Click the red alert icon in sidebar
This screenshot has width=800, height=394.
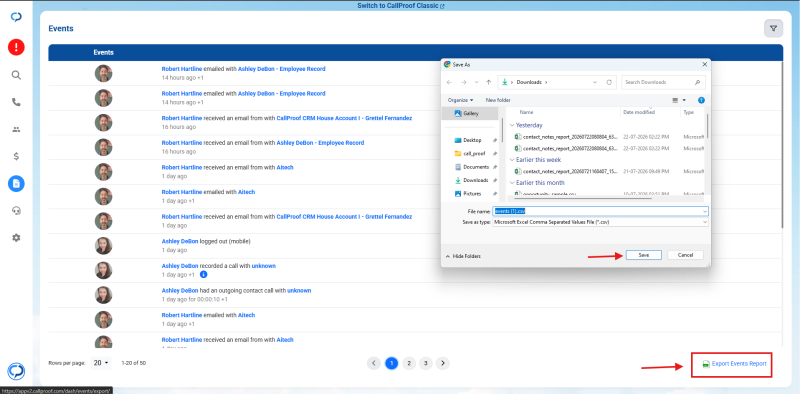click(x=16, y=47)
